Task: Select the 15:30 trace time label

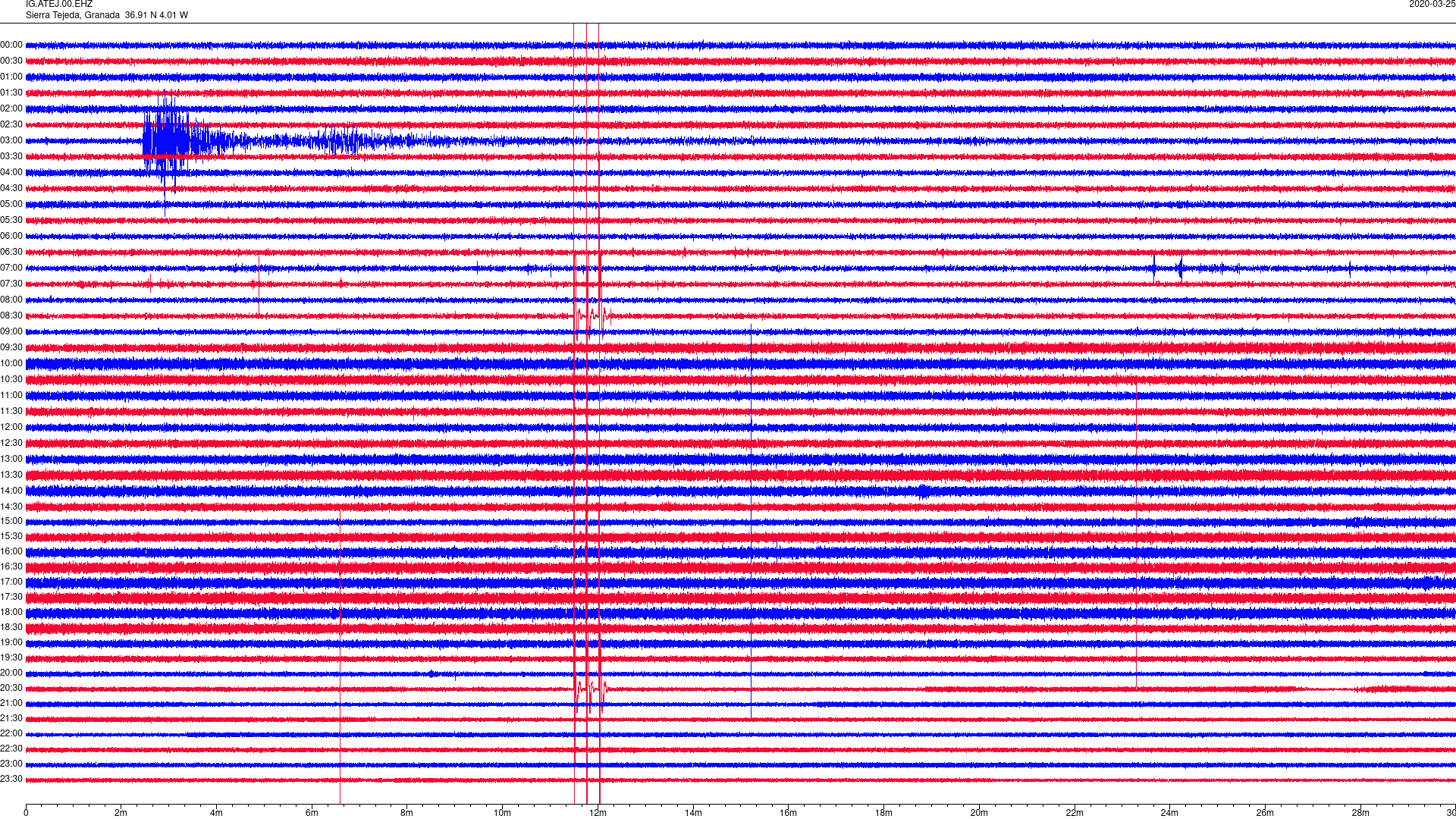Action: tap(11, 537)
